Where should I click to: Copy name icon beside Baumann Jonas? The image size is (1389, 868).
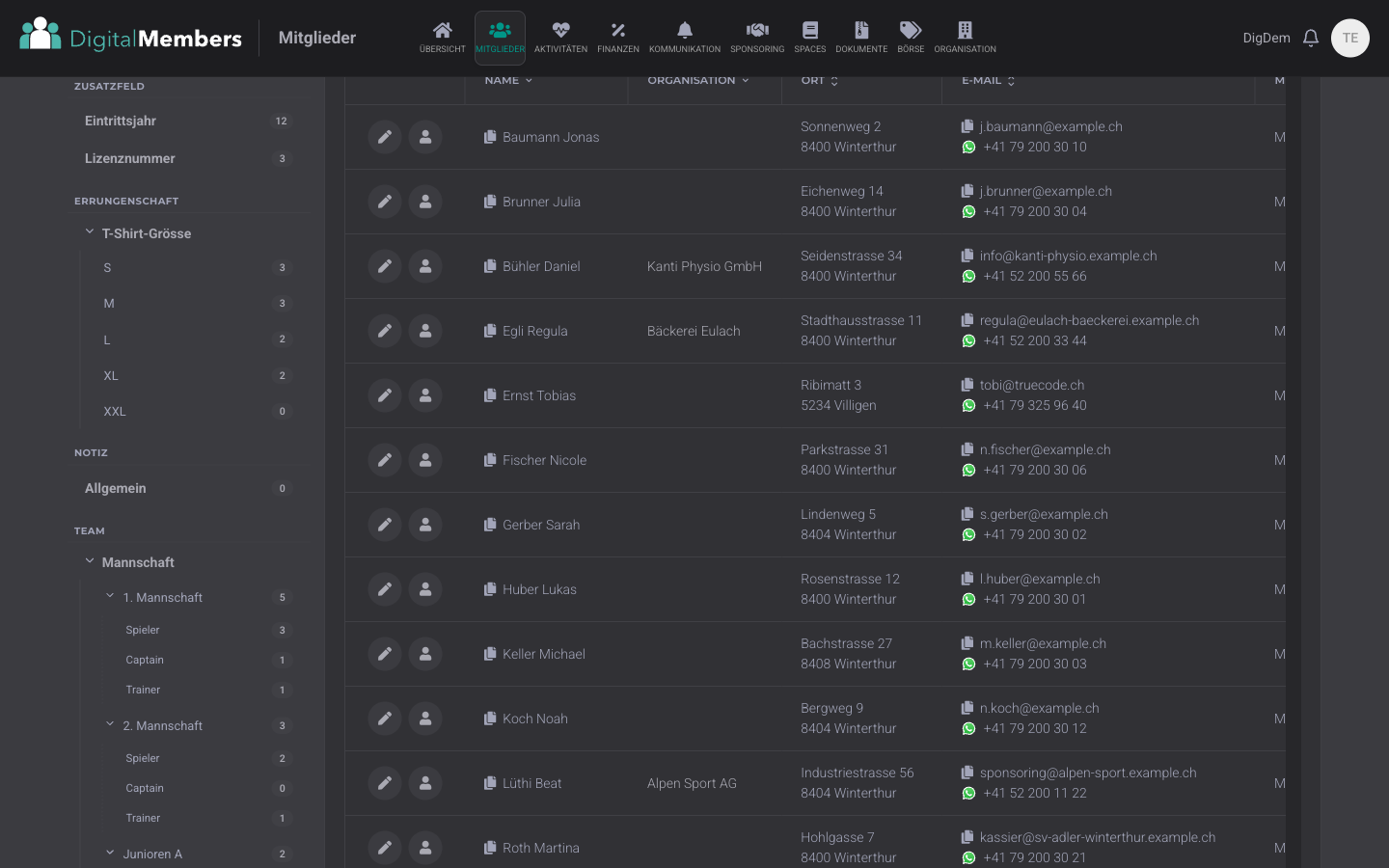490,137
